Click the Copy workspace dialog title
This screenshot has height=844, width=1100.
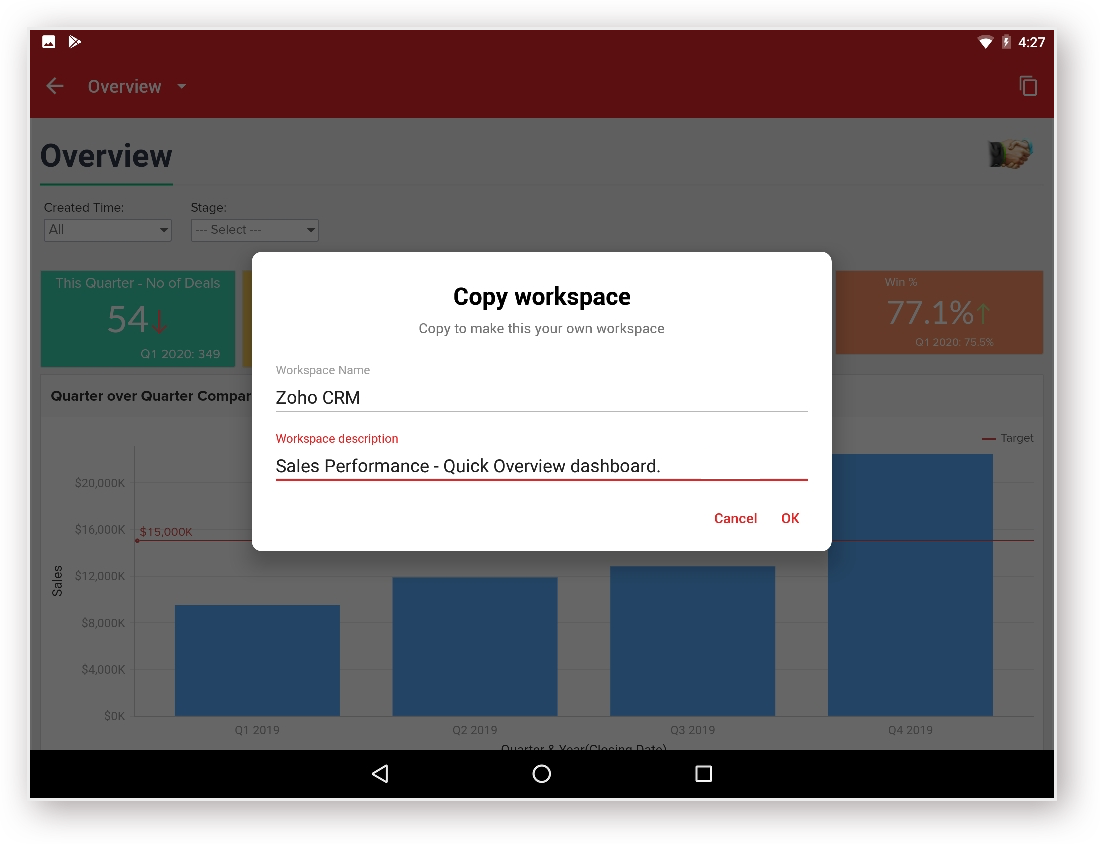coord(542,297)
